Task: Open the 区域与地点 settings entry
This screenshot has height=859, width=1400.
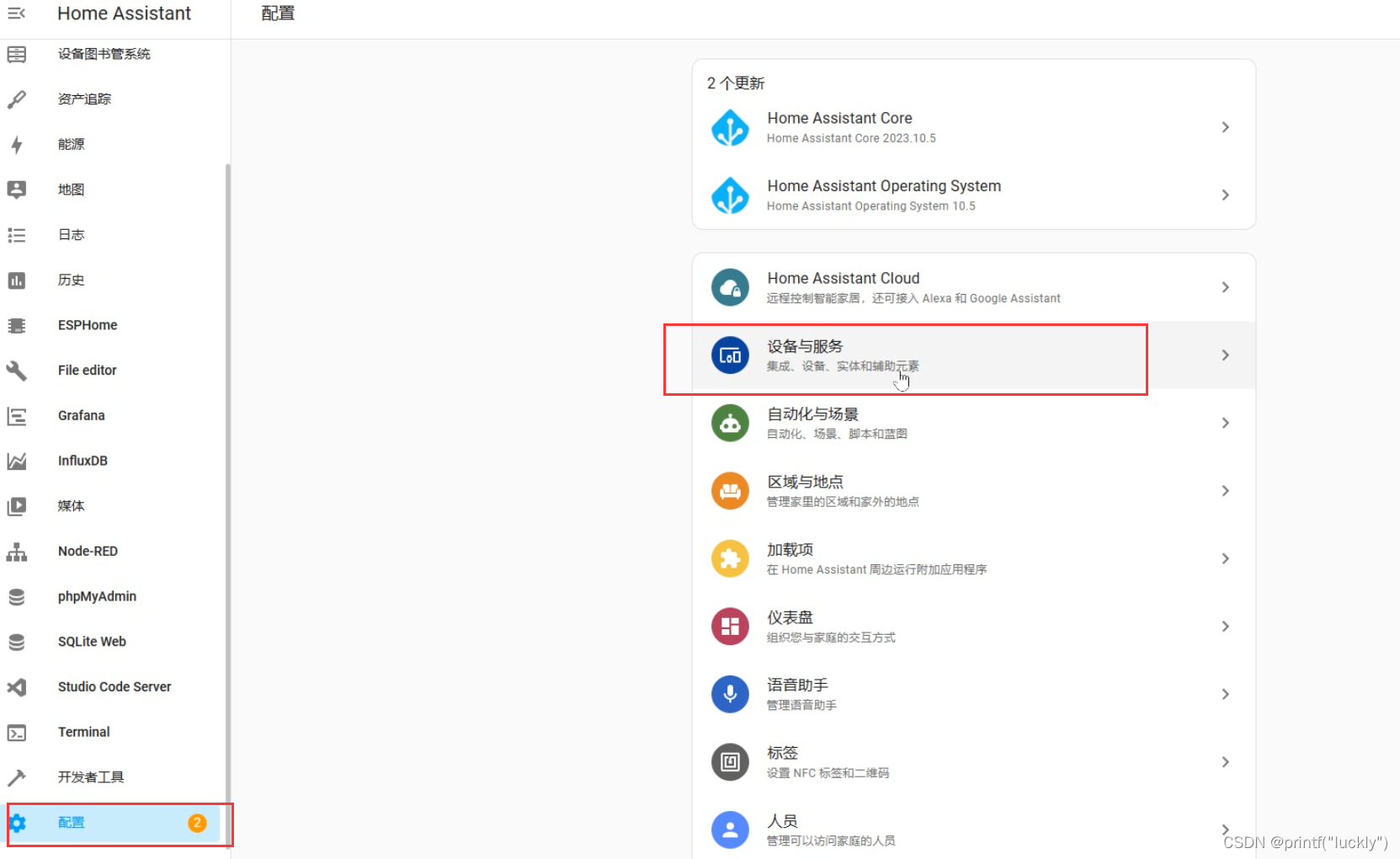Action: coord(974,491)
